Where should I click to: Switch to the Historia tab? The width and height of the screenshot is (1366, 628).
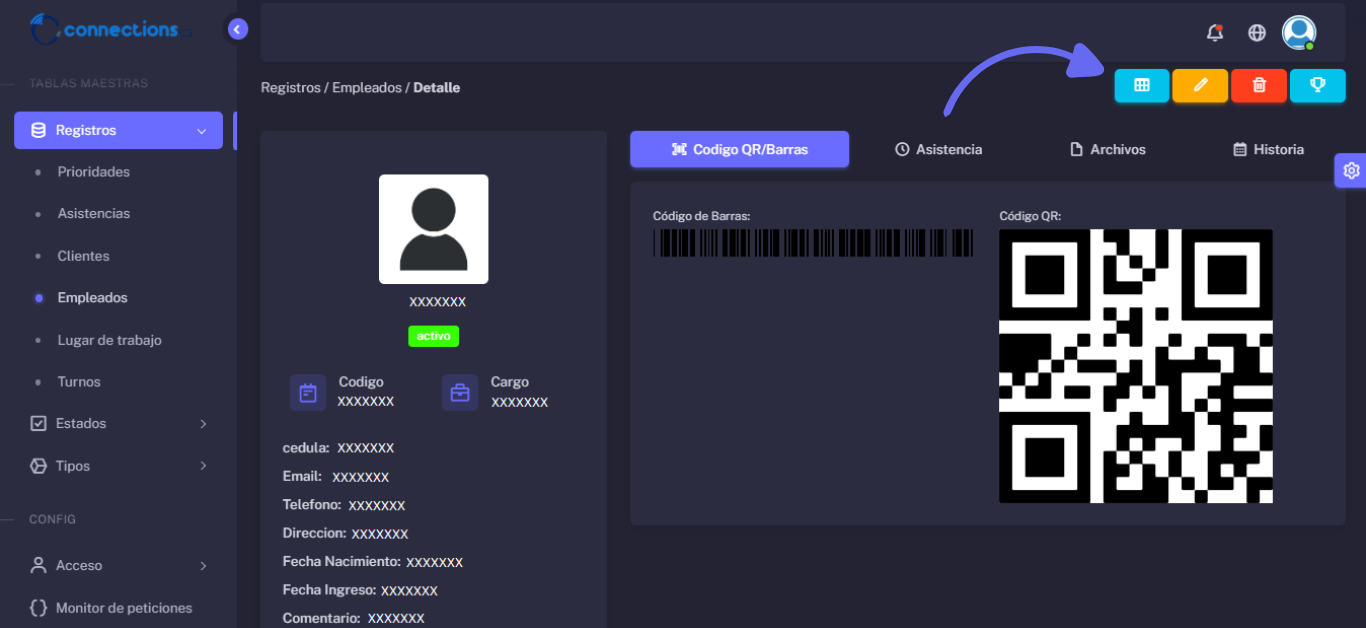tap(1268, 149)
